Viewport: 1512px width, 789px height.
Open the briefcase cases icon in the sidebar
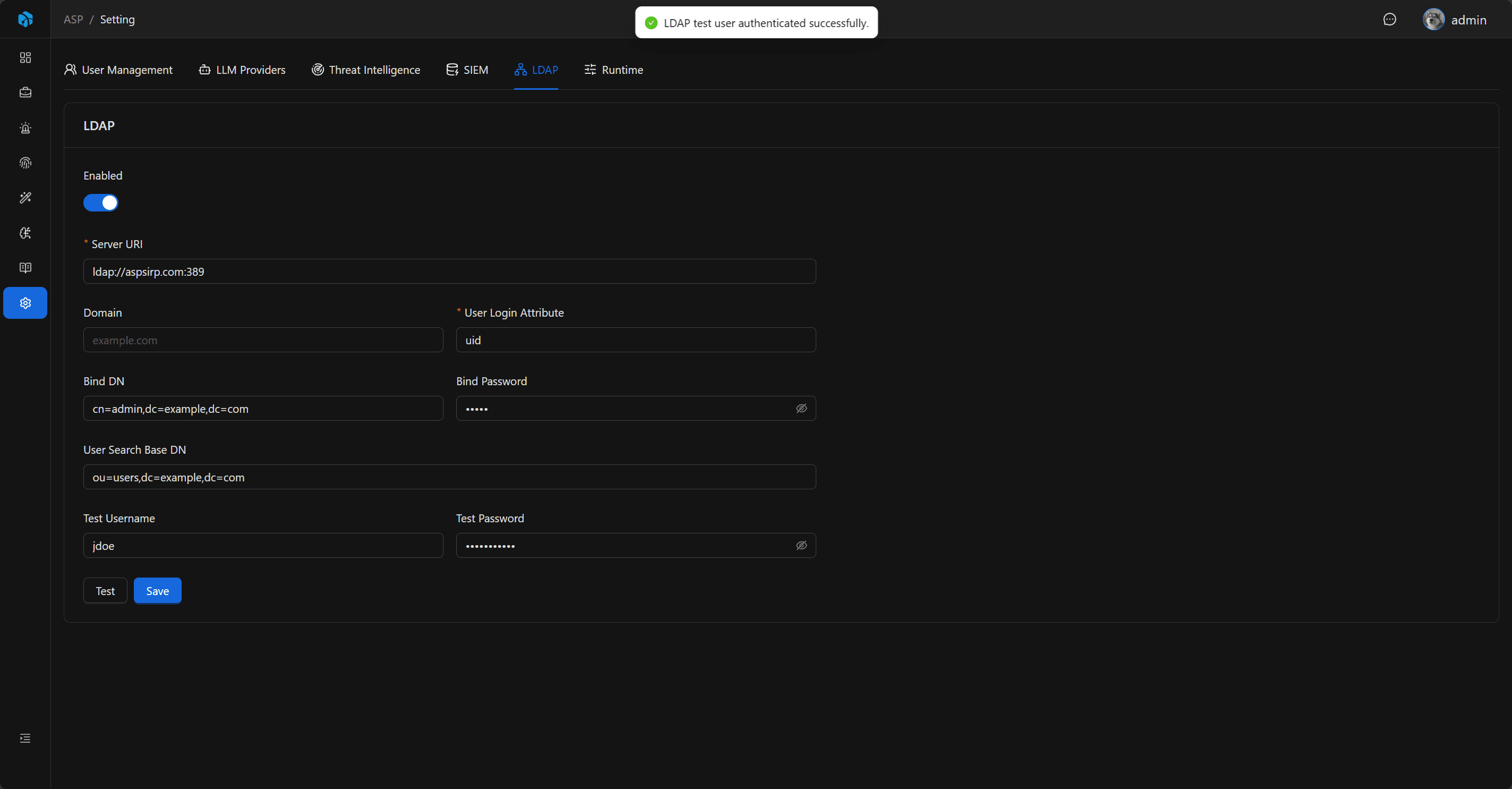(25, 92)
